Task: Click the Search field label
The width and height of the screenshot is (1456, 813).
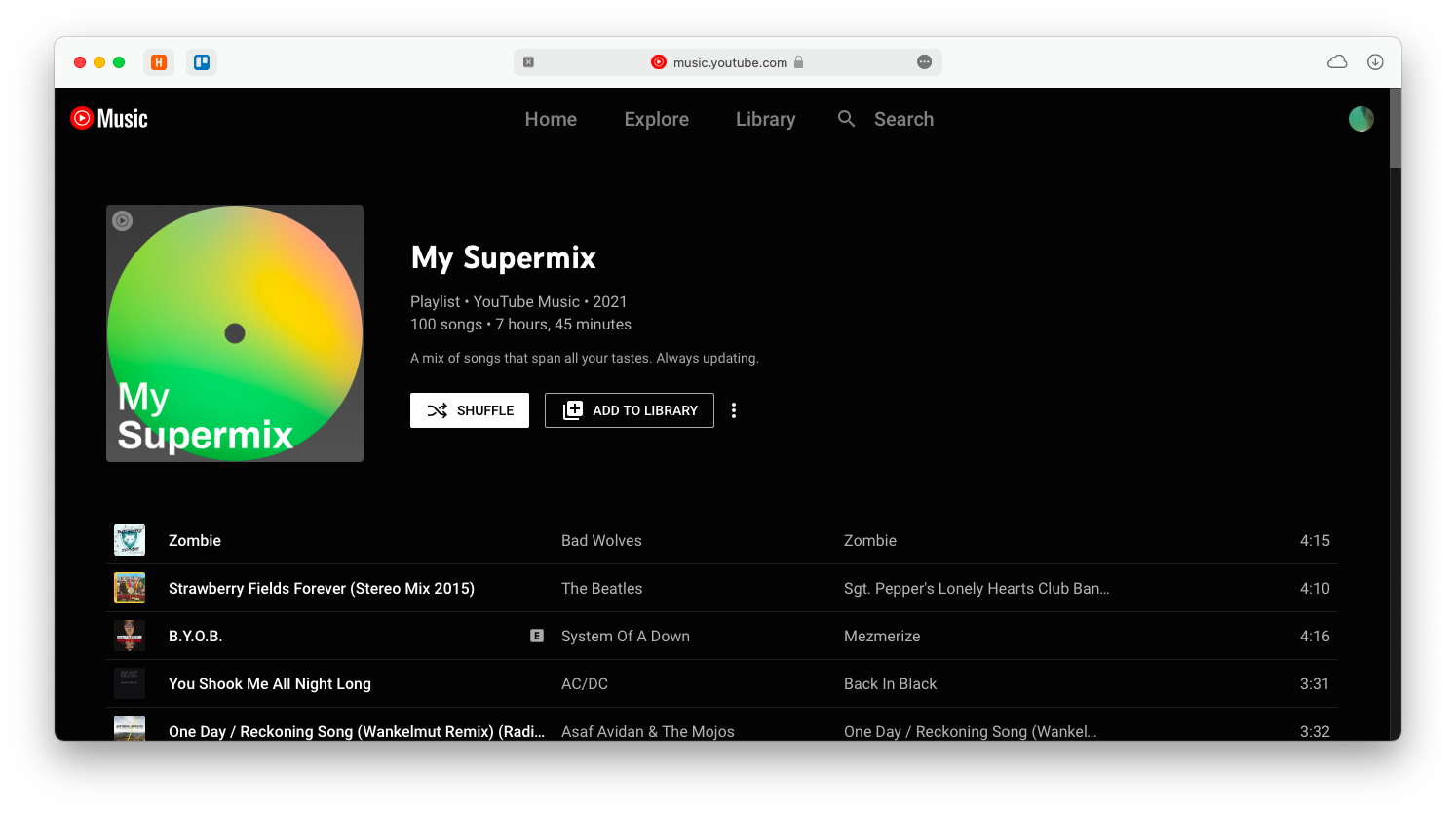Action: coord(903,119)
